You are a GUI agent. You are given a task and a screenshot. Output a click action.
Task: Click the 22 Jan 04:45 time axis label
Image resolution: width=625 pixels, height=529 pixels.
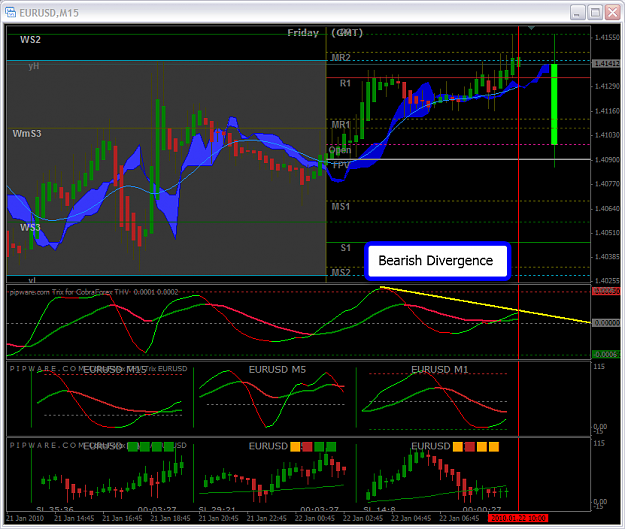(x=411, y=518)
